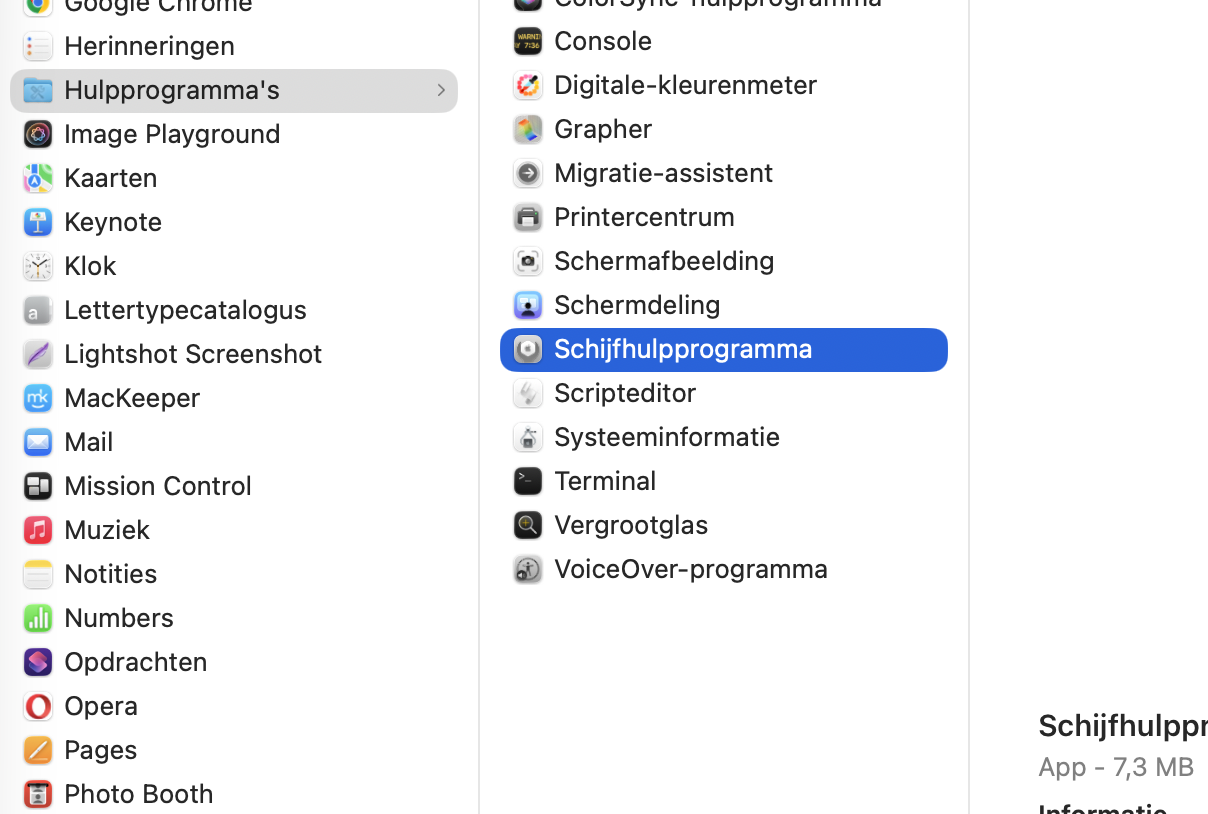Open the Grapher app icon

pyautogui.click(x=528, y=129)
